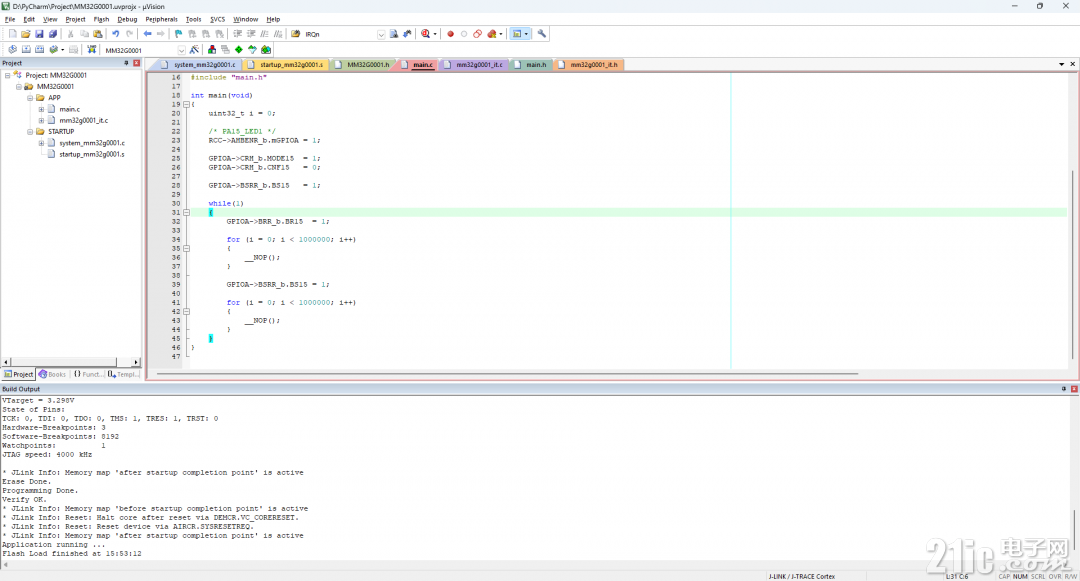The image size is (1080, 581).
Task: Open Options for Target magic wand icon
Action: pyautogui.click(x=194, y=50)
